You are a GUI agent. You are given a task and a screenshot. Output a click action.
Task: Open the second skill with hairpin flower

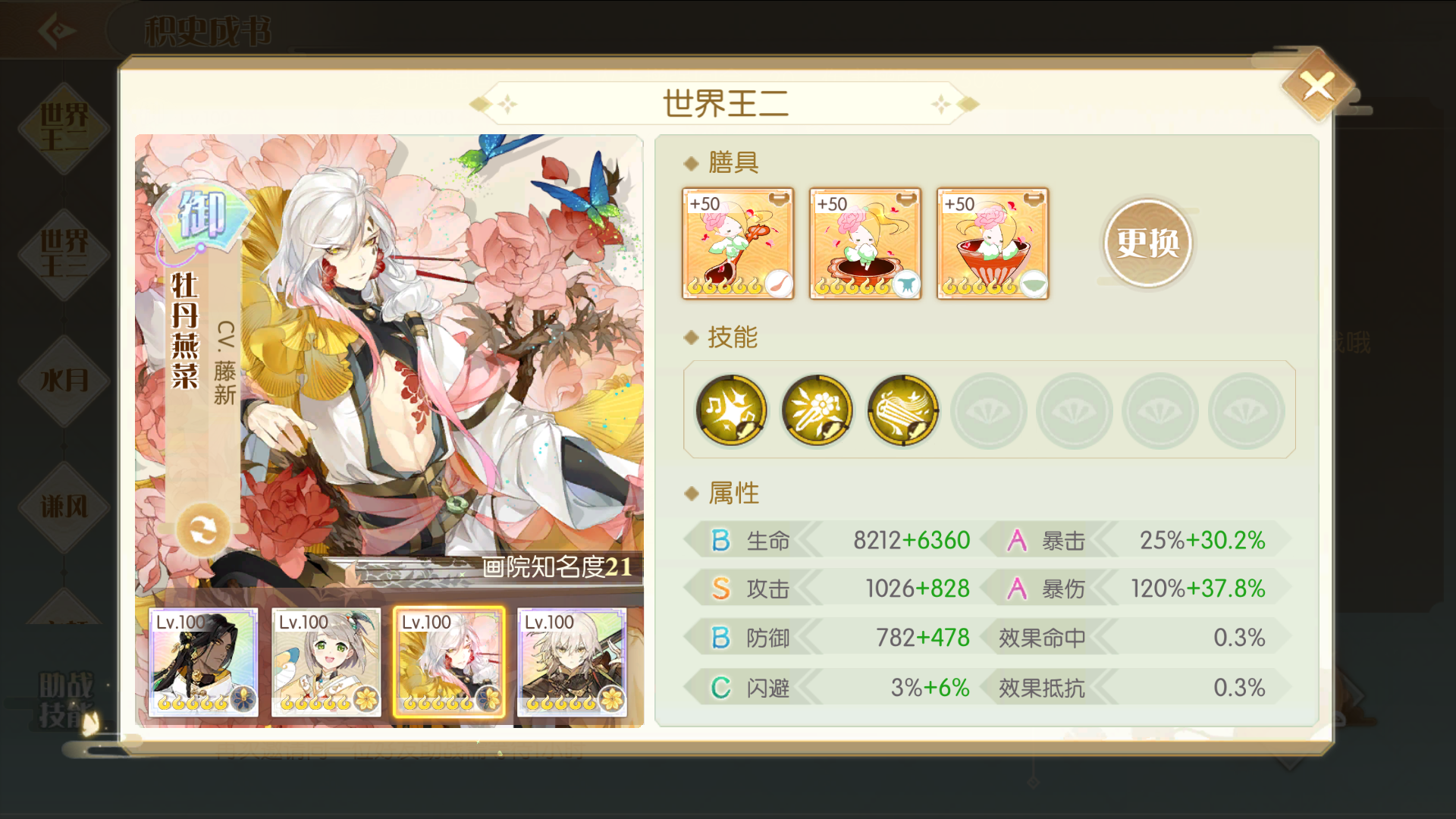pos(817,410)
